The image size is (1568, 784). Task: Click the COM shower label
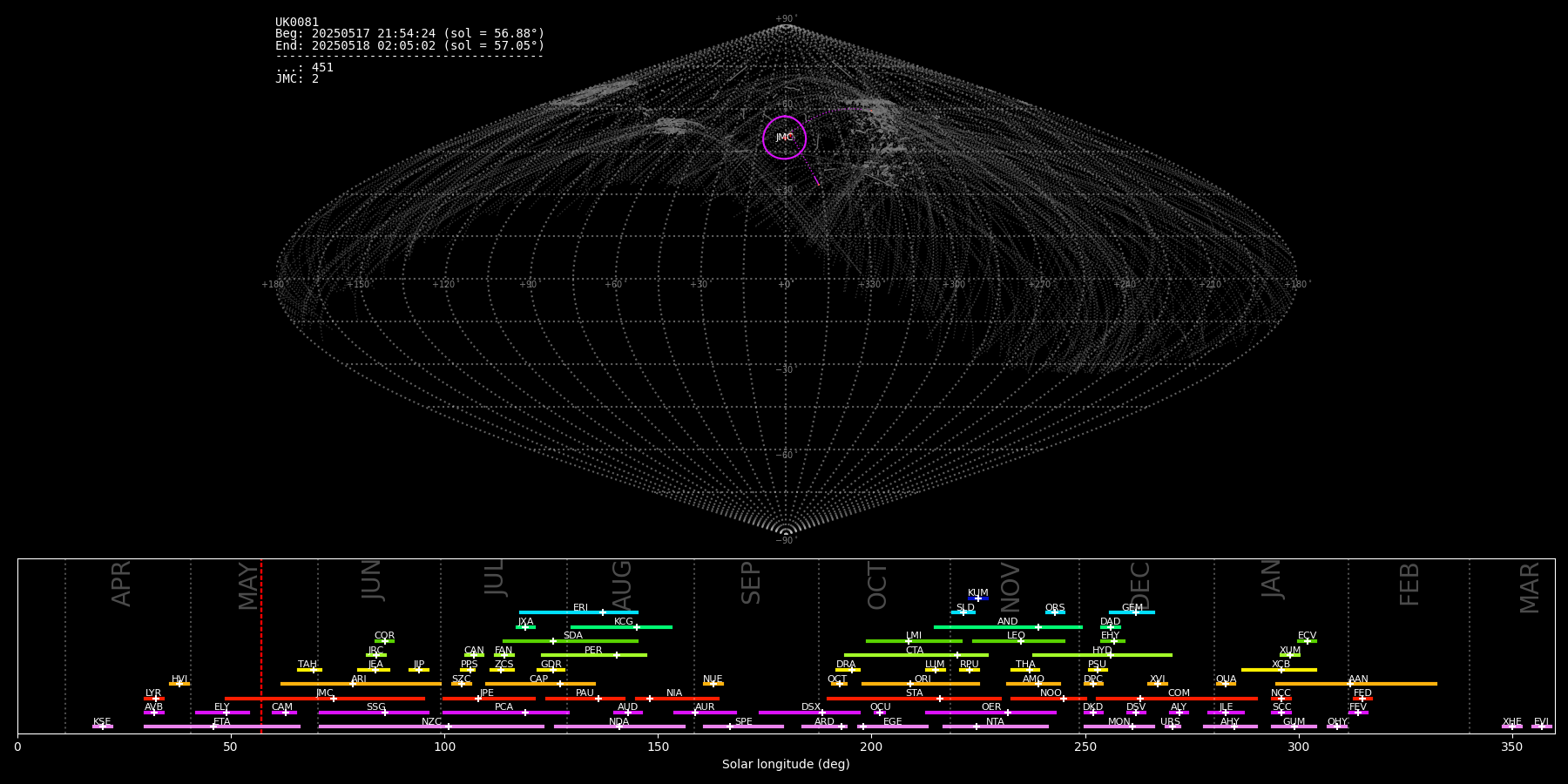1179,693
